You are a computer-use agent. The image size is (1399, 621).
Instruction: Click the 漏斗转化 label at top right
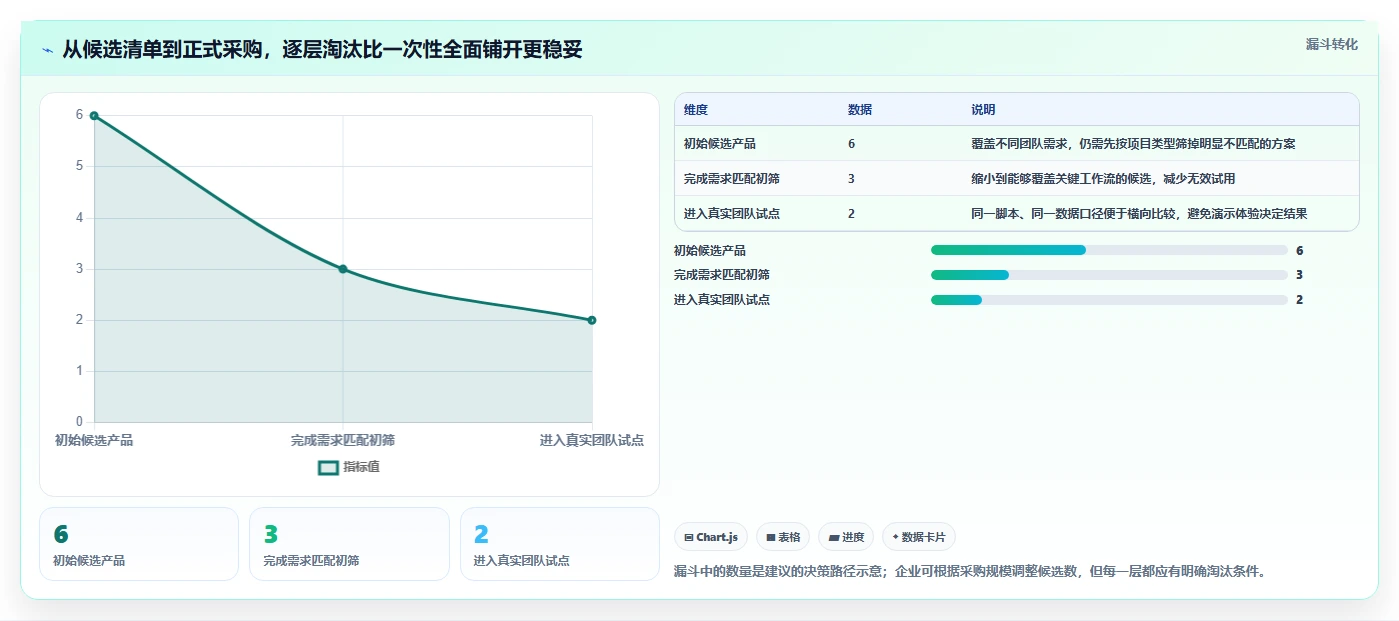click(x=1331, y=45)
